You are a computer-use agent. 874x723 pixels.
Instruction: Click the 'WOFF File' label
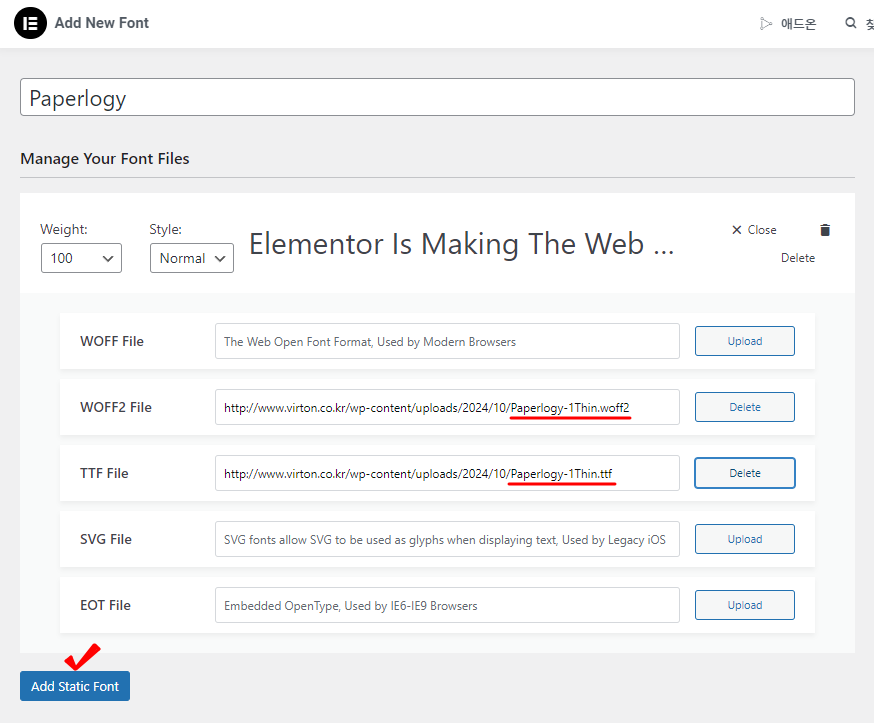click(x=112, y=341)
